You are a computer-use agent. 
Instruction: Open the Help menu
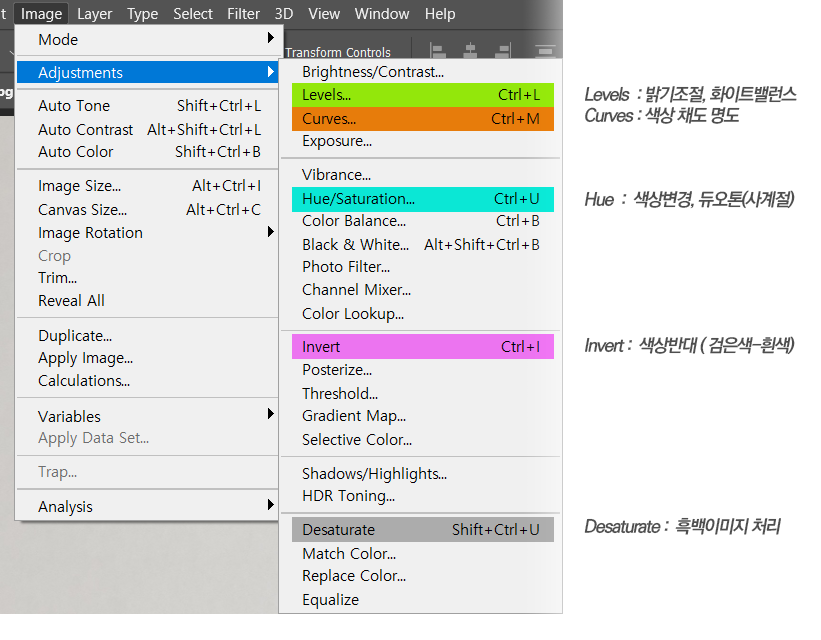click(440, 14)
